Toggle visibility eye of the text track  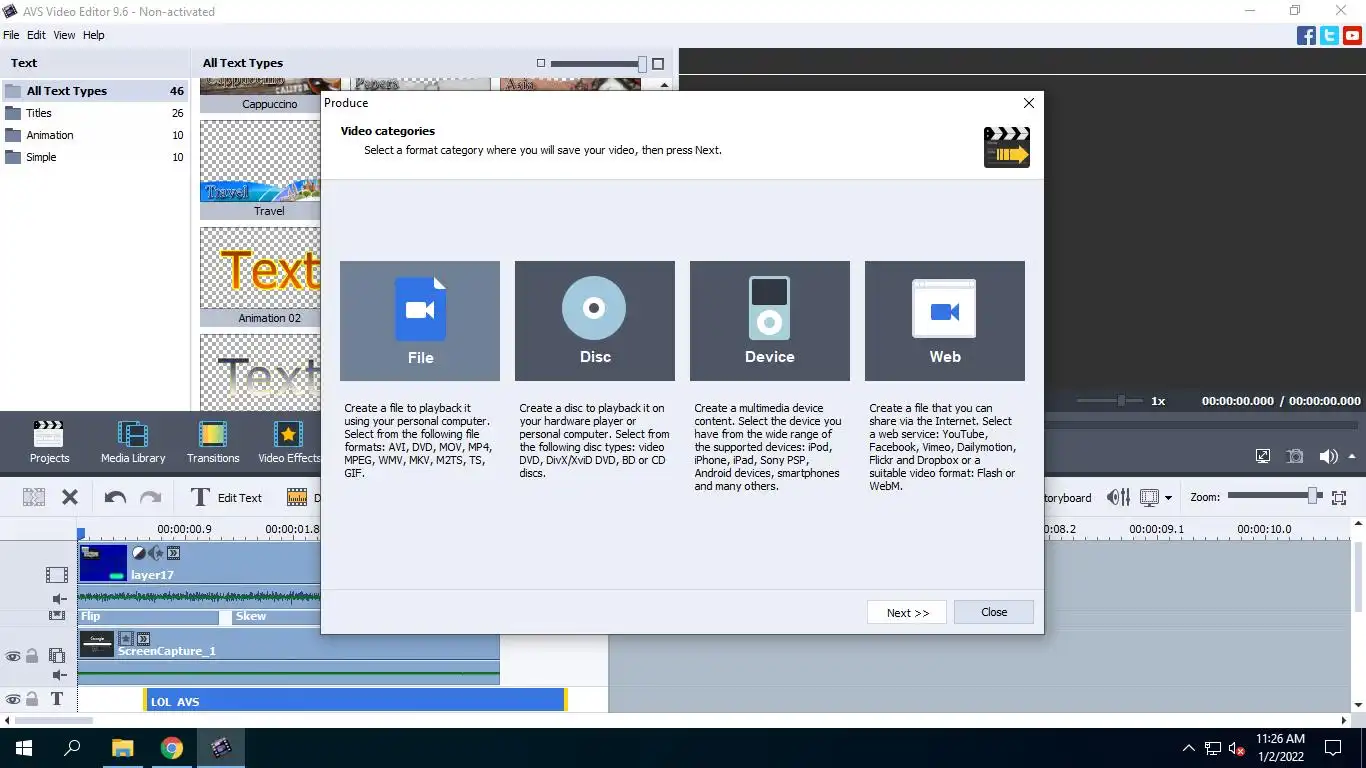pyautogui.click(x=12, y=700)
